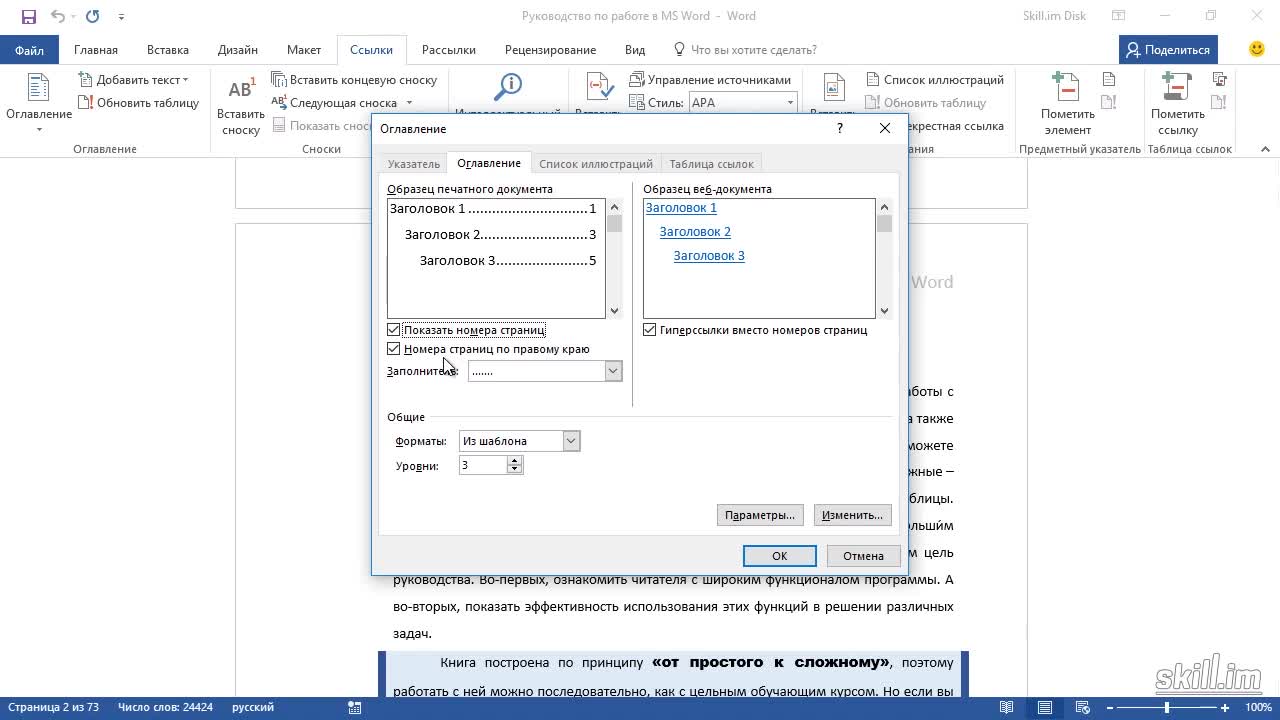Image resolution: width=1280 pixels, height=720 pixels.
Task: Click Пометить элемент icon
Action: click(1067, 88)
